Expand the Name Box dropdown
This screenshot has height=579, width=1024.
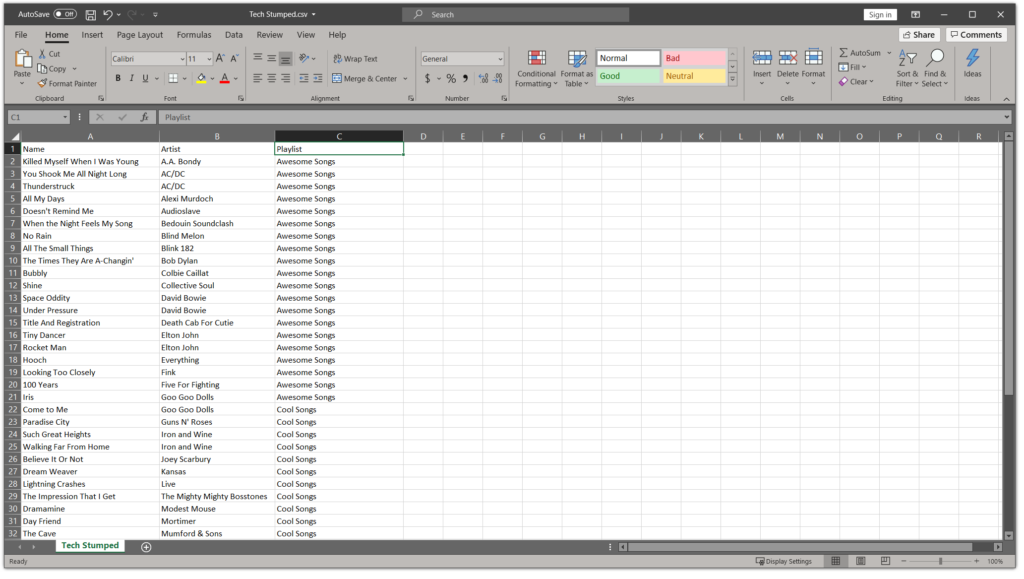click(x=65, y=117)
